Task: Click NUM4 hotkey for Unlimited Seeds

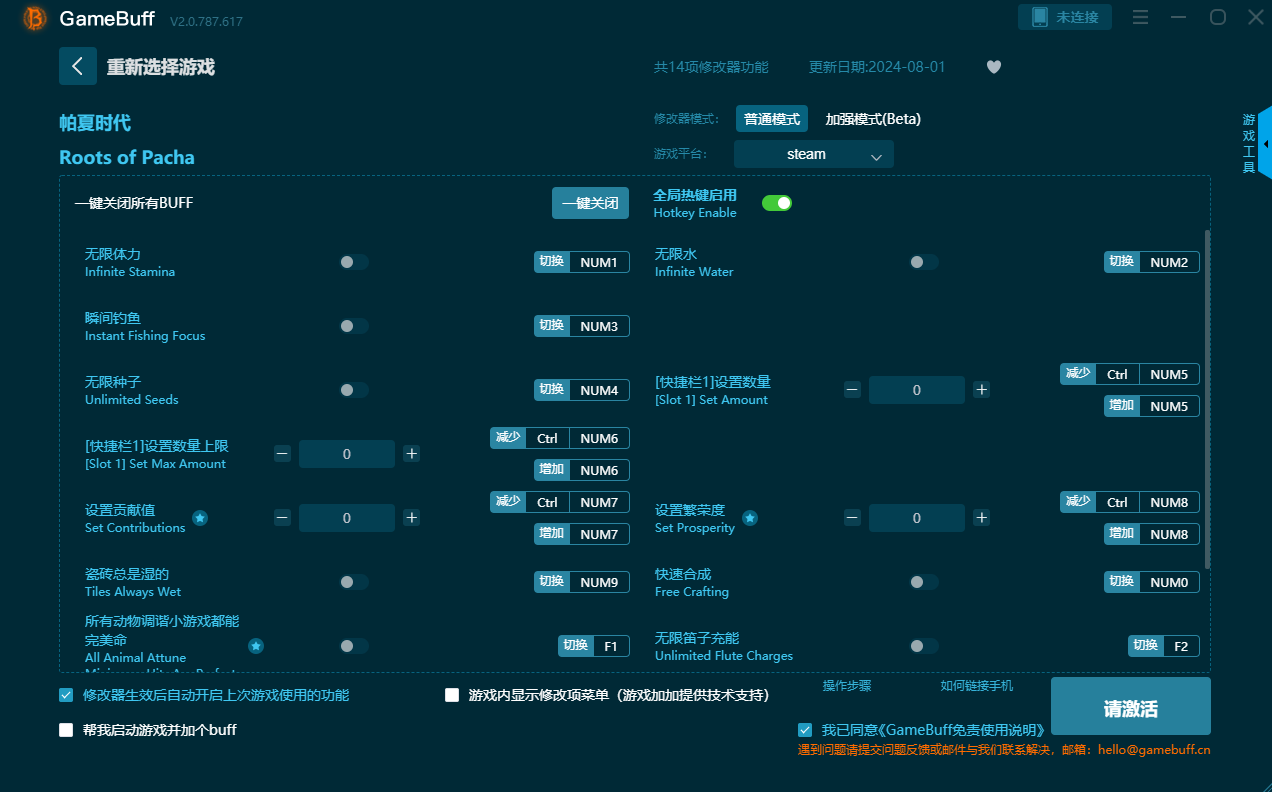Action: tap(599, 390)
